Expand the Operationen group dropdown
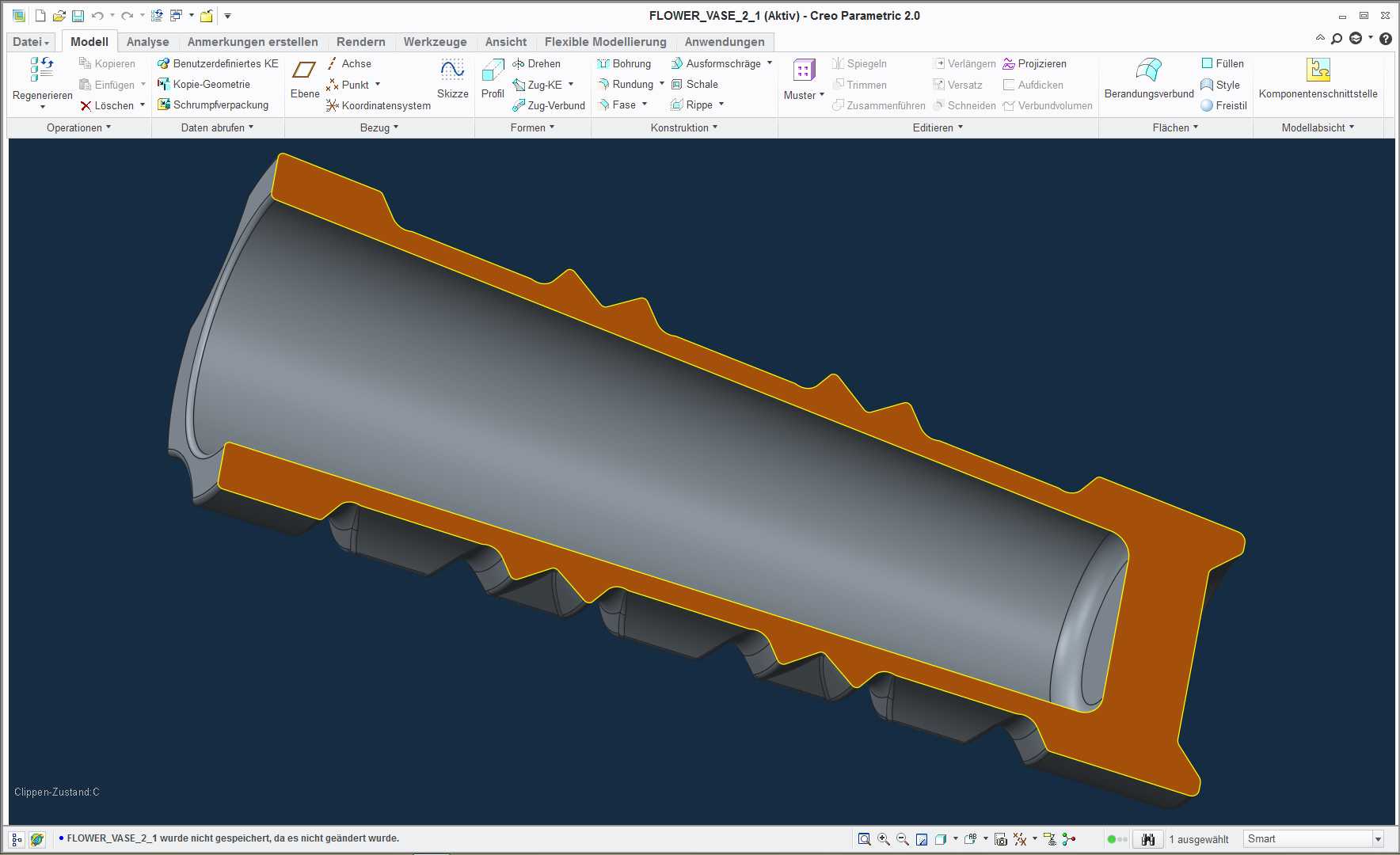The height and width of the screenshot is (855, 1400). point(79,127)
